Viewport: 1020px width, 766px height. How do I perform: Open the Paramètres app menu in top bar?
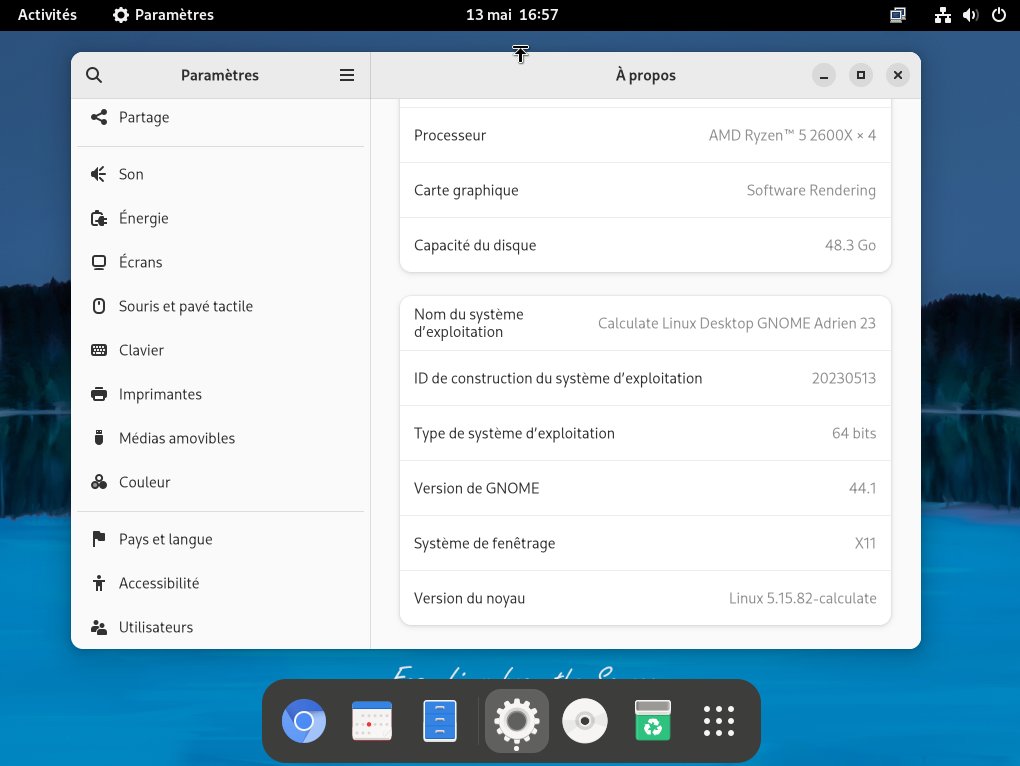coord(163,15)
